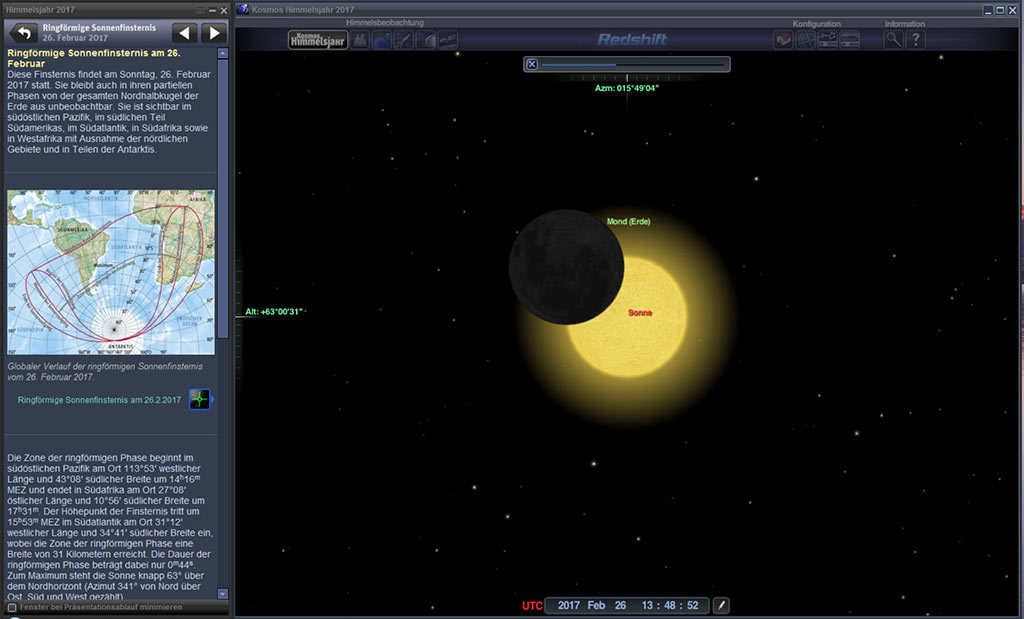Click the red 'Sonne' label
The image size is (1024, 619).
click(x=640, y=313)
